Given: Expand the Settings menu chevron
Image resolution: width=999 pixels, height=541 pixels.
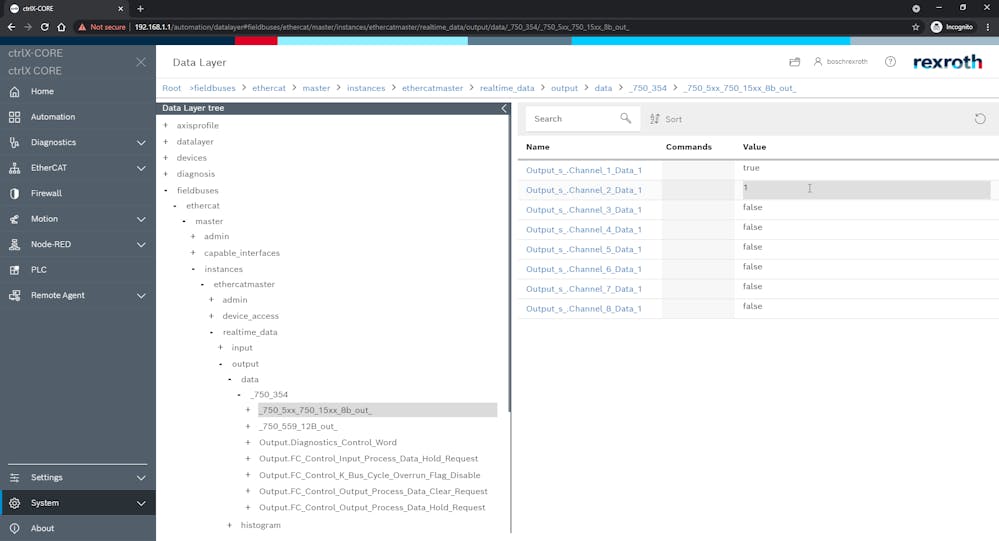Looking at the screenshot, I should pos(141,478).
